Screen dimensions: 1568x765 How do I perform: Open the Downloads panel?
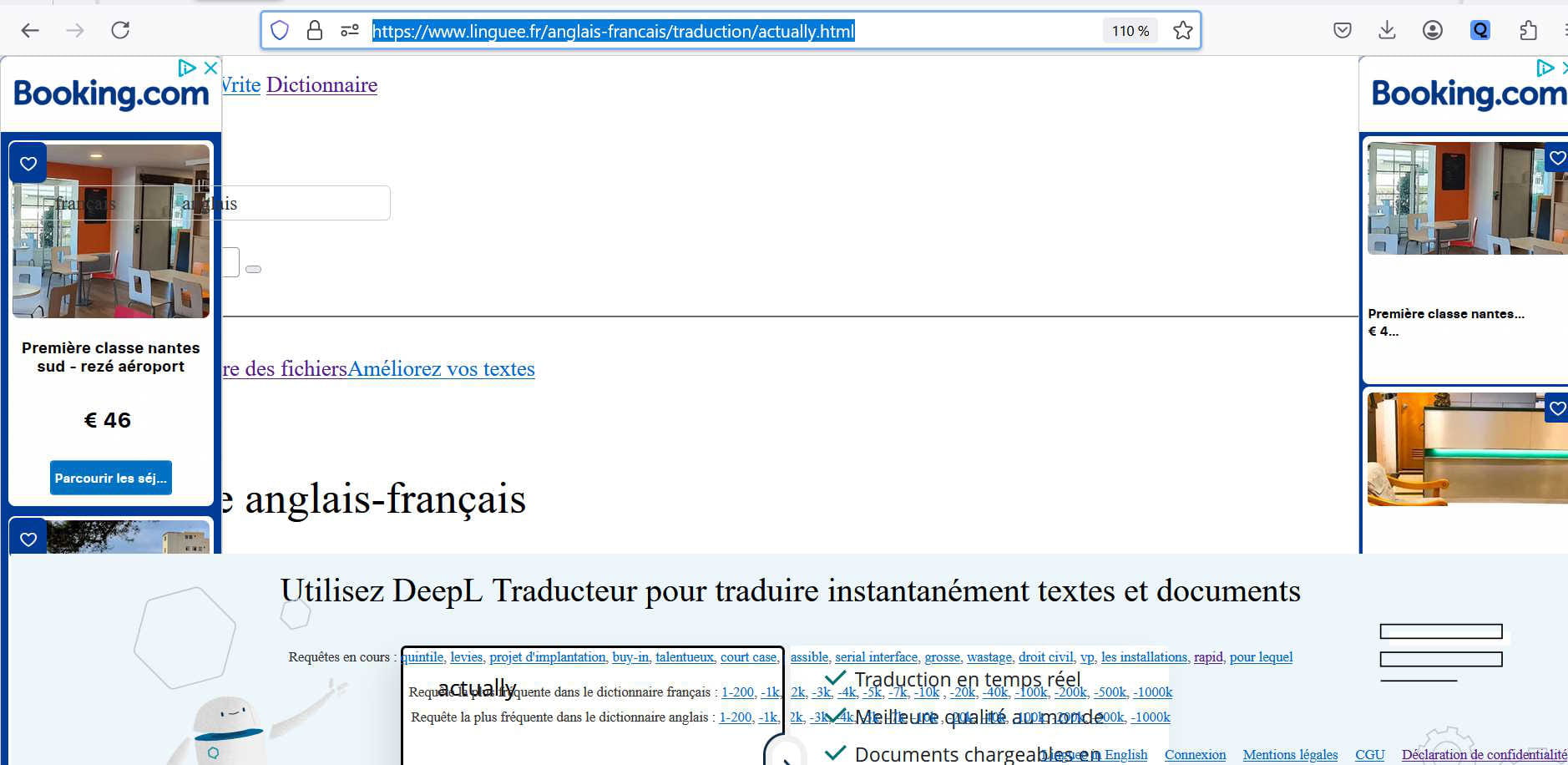(x=1387, y=31)
